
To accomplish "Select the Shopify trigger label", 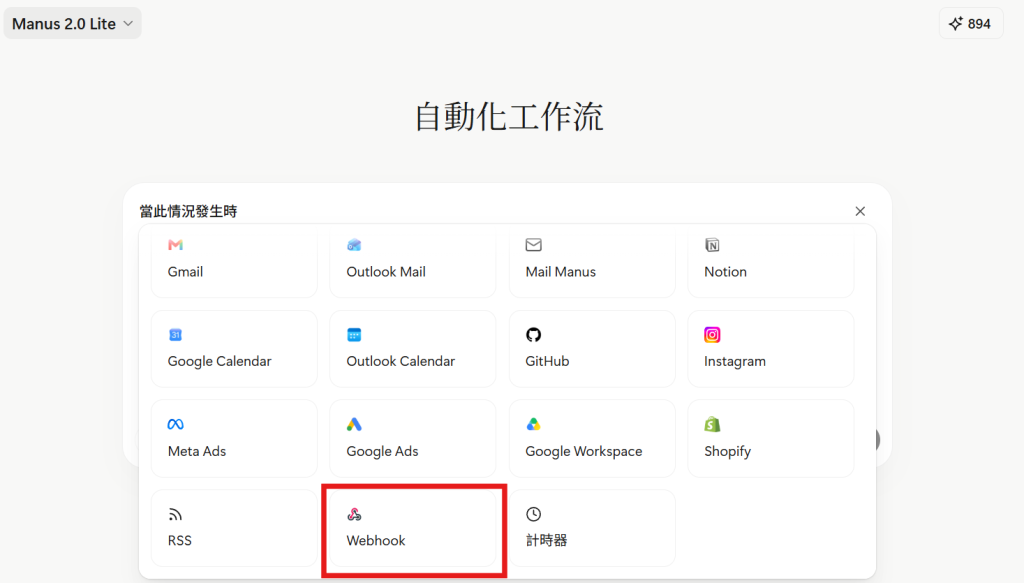I will (x=728, y=451).
